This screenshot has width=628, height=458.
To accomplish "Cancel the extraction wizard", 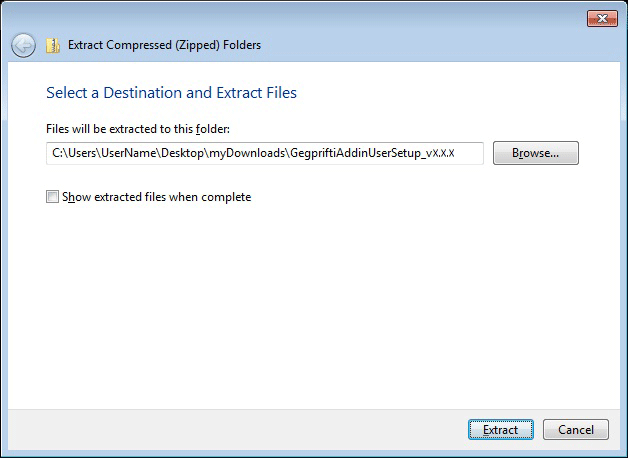I will pyautogui.click(x=576, y=430).
